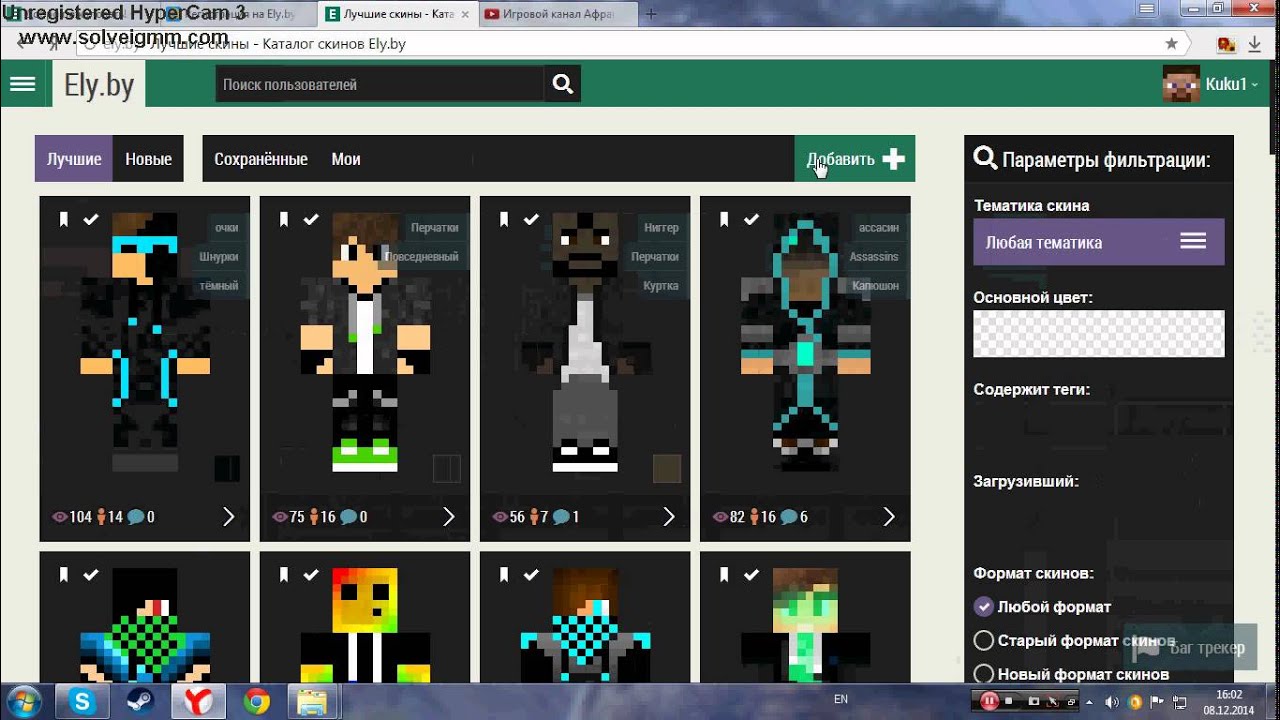
Task: Select the Старый формат скинов radio option
Action: (984, 640)
